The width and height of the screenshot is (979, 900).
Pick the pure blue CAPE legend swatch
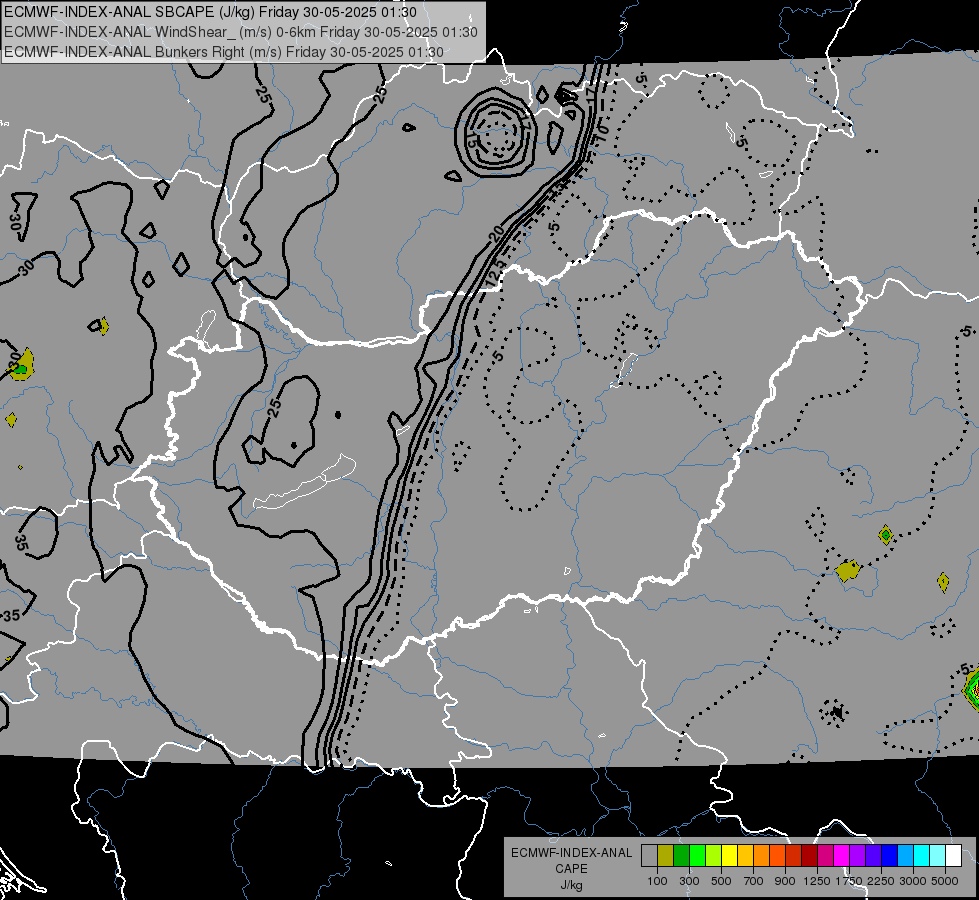[x=890, y=855]
